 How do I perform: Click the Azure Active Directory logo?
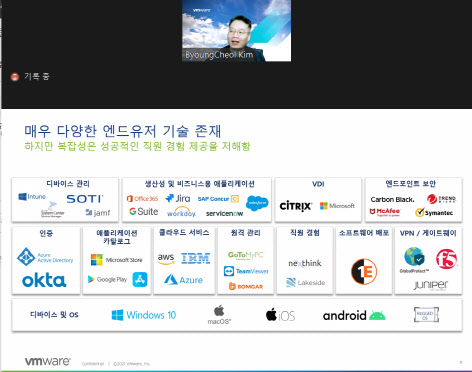coord(45,257)
